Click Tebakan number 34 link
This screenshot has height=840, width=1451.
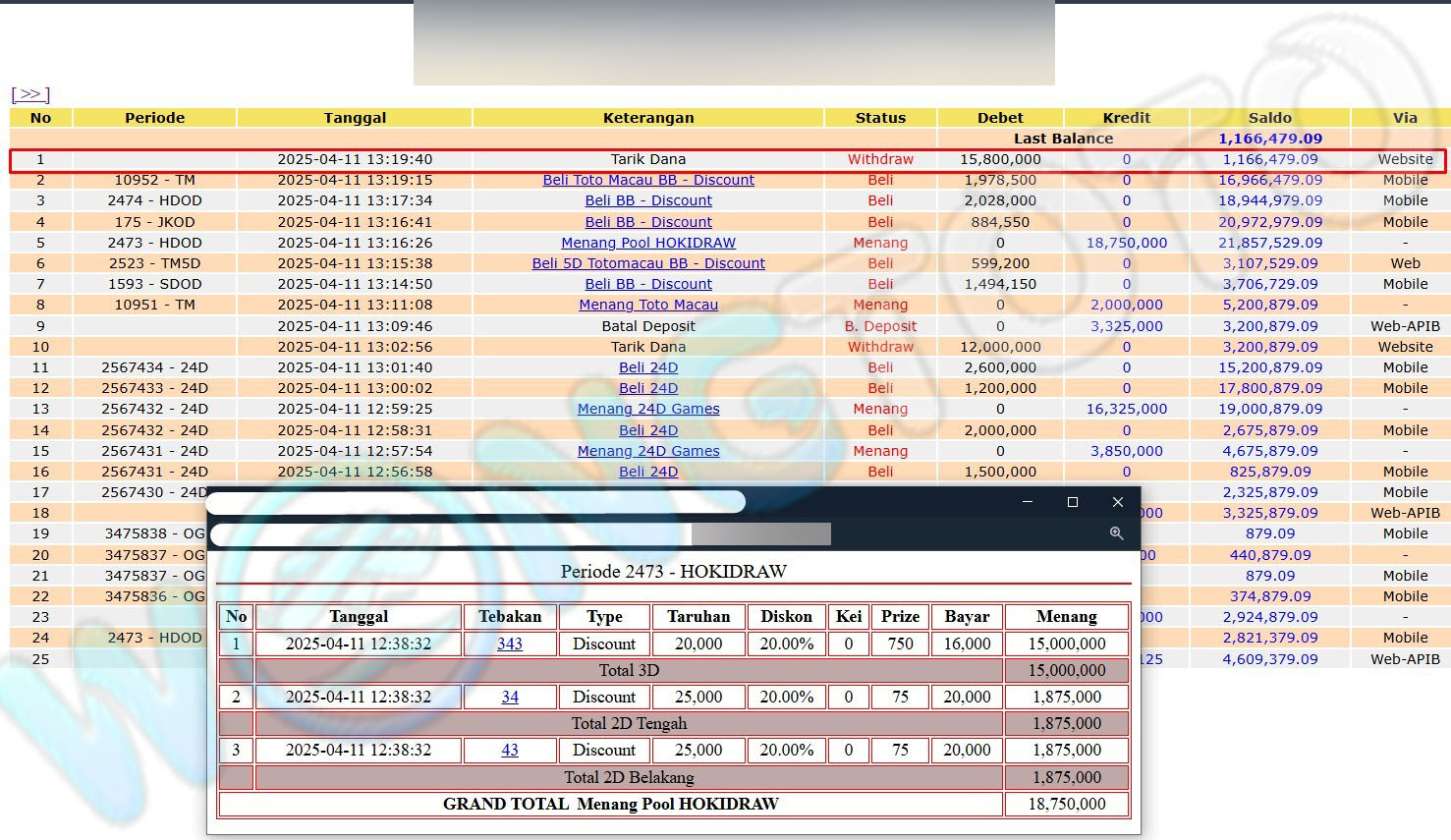pos(510,698)
